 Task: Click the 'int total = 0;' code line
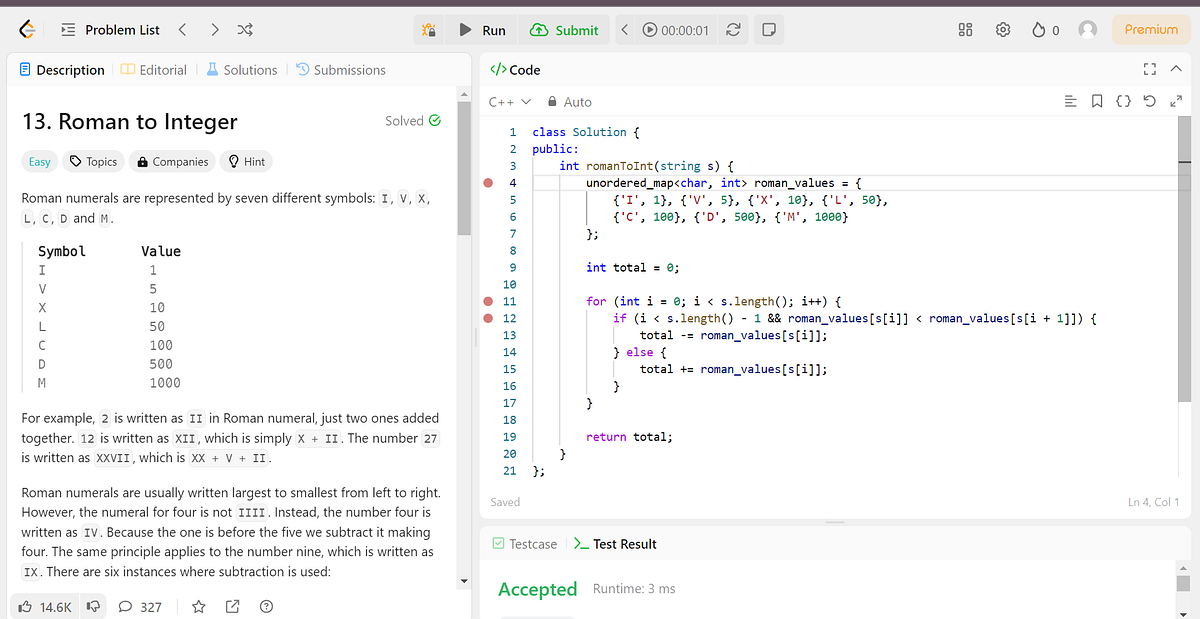[633, 267]
